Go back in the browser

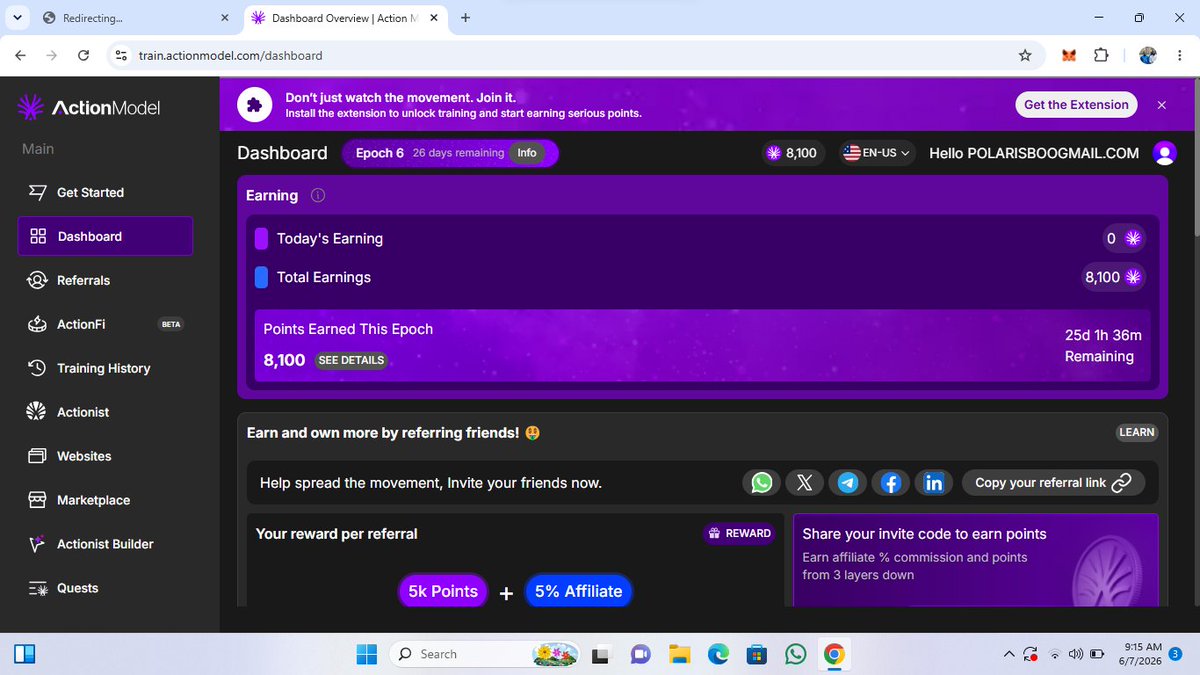[20, 56]
